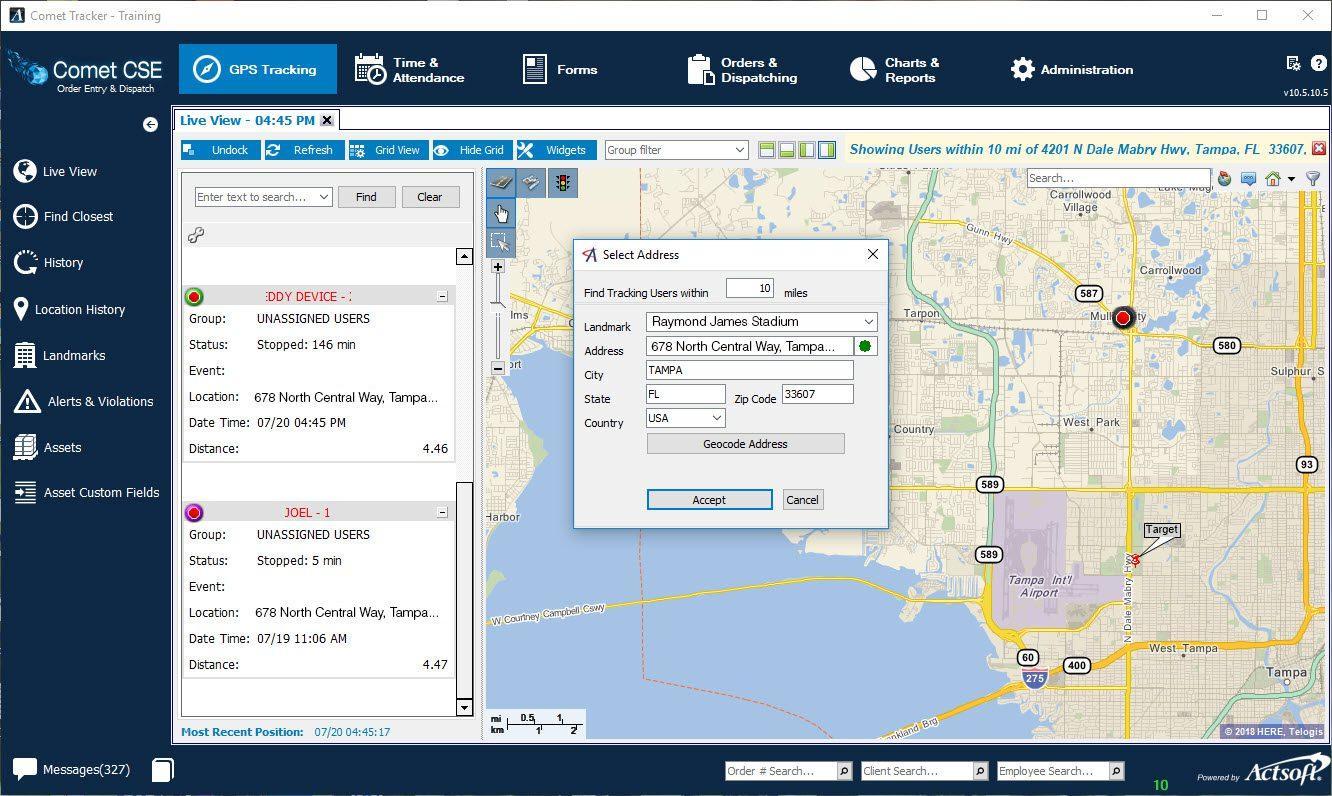Image resolution: width=1332 pixels, height=796 pixels.
Task: Select the right-docked grid layout icon
Action: coord(827,150)
